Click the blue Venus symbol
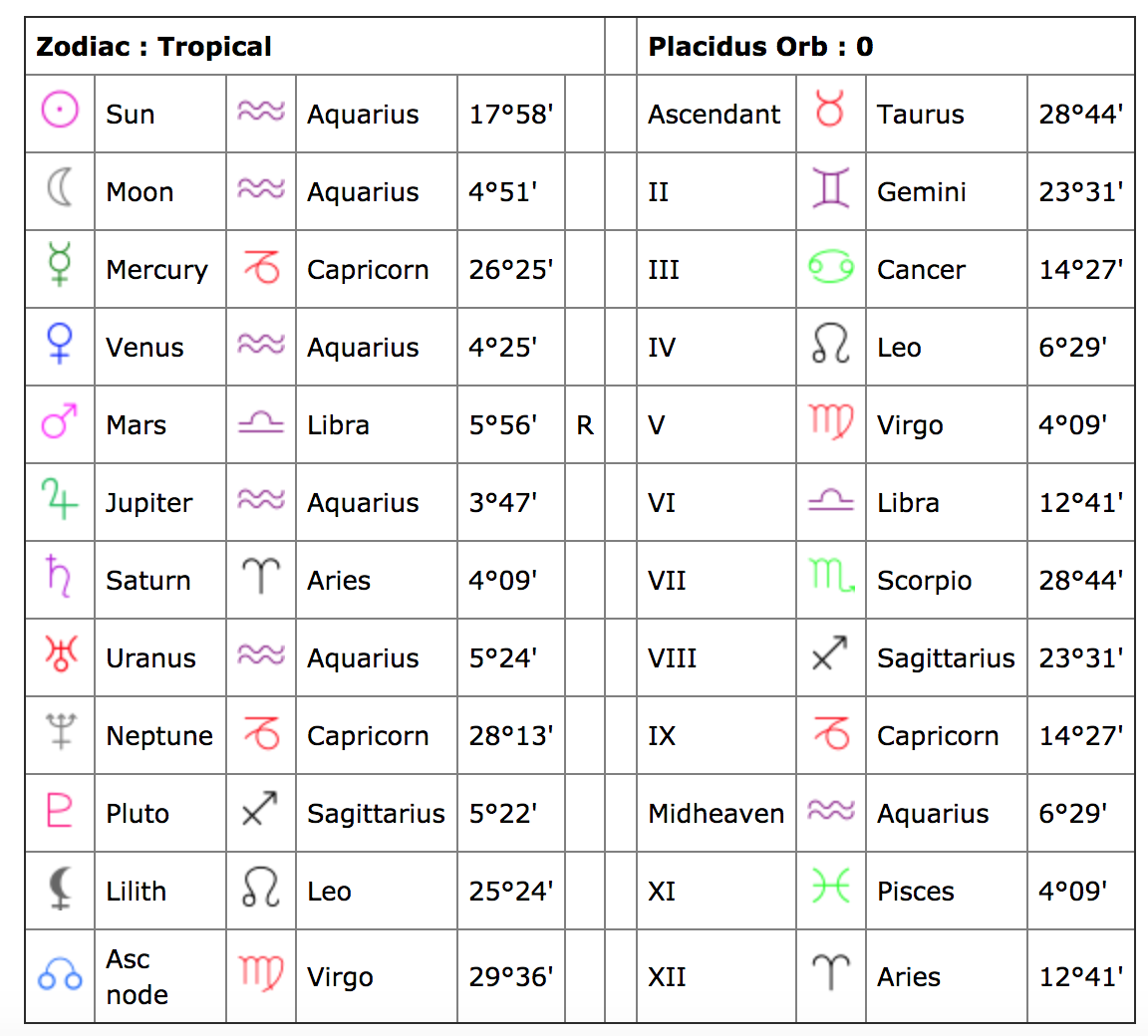 click(60, 343)
